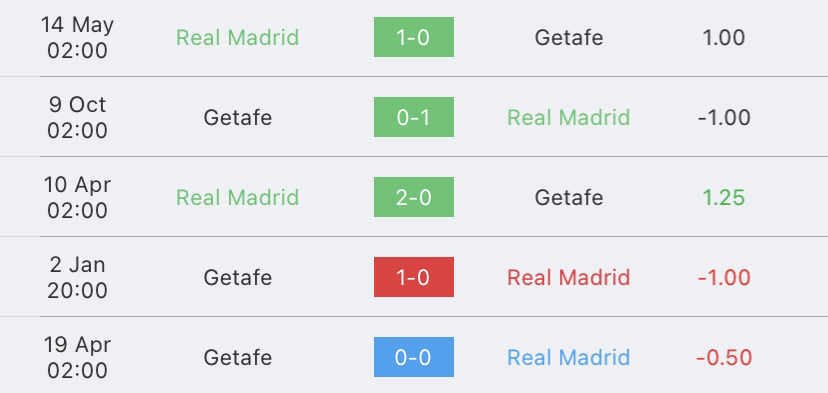This screenshot has width=828, height=393.
Task: Open the 0-1 score for 9 Oct
Action: tap(413, 117)
